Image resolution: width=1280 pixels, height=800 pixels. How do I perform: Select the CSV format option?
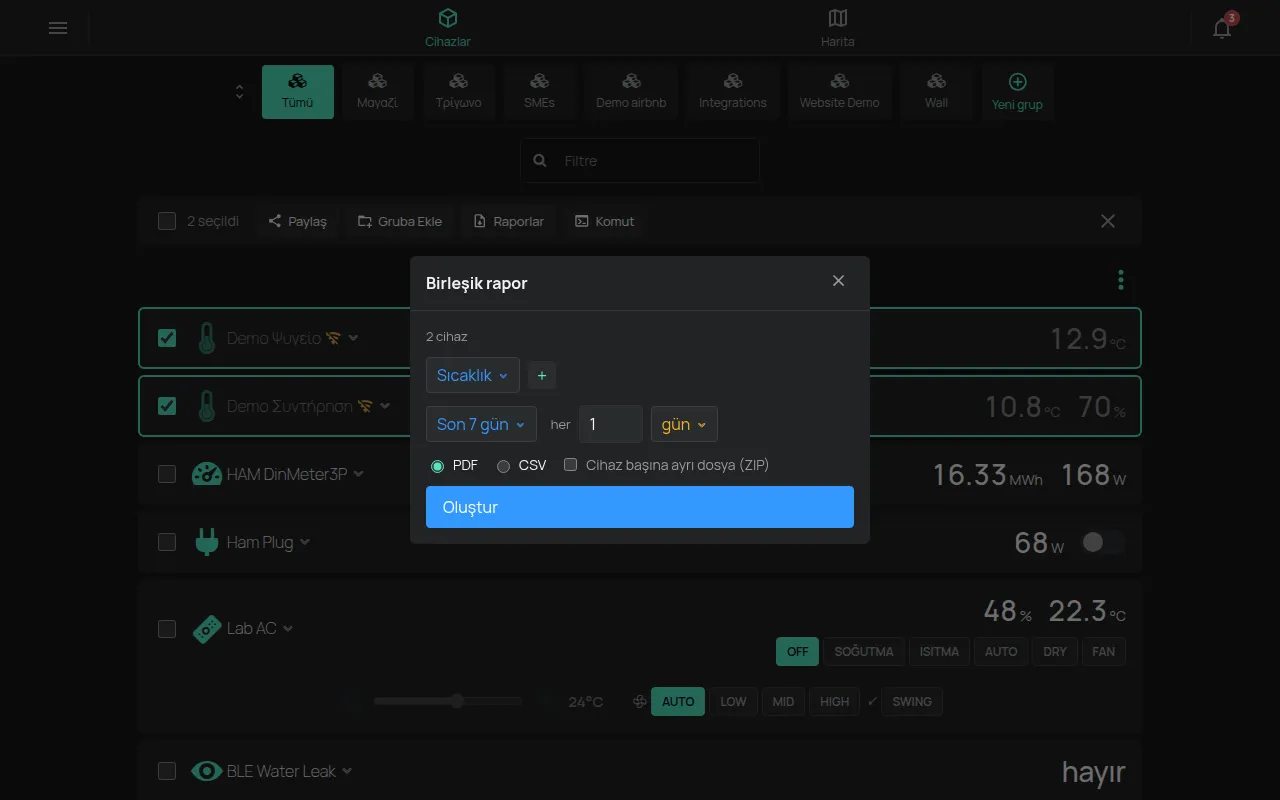503,466
